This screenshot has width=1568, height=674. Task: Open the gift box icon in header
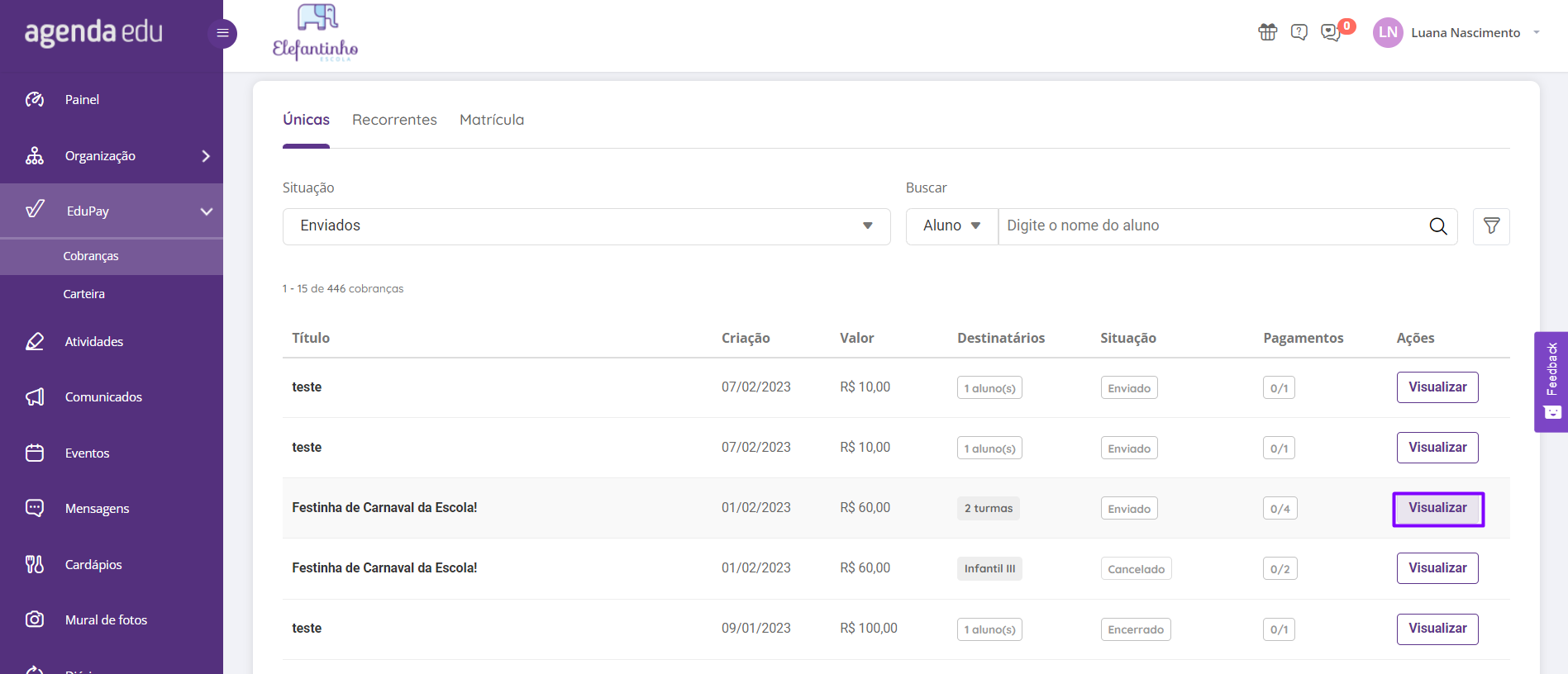tap(1267, 32)
